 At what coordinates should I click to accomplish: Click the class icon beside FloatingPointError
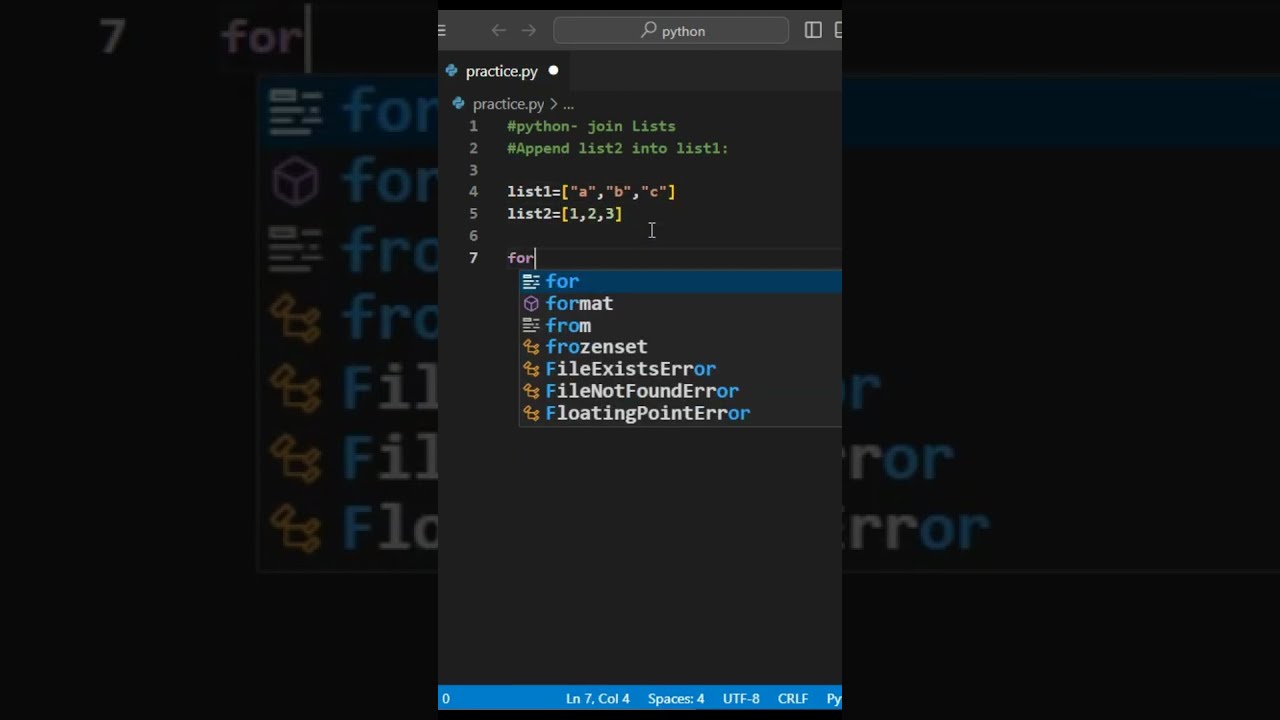[x=531, y=413]
